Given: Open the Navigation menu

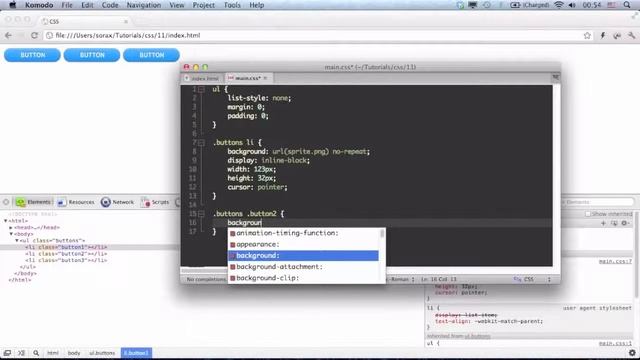Looking at the screenshot, I should [144, 5].
